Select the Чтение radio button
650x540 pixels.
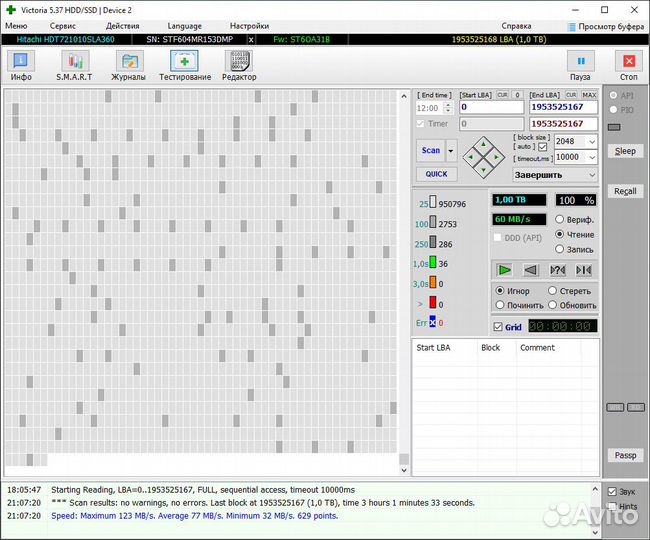pos(560,234)
